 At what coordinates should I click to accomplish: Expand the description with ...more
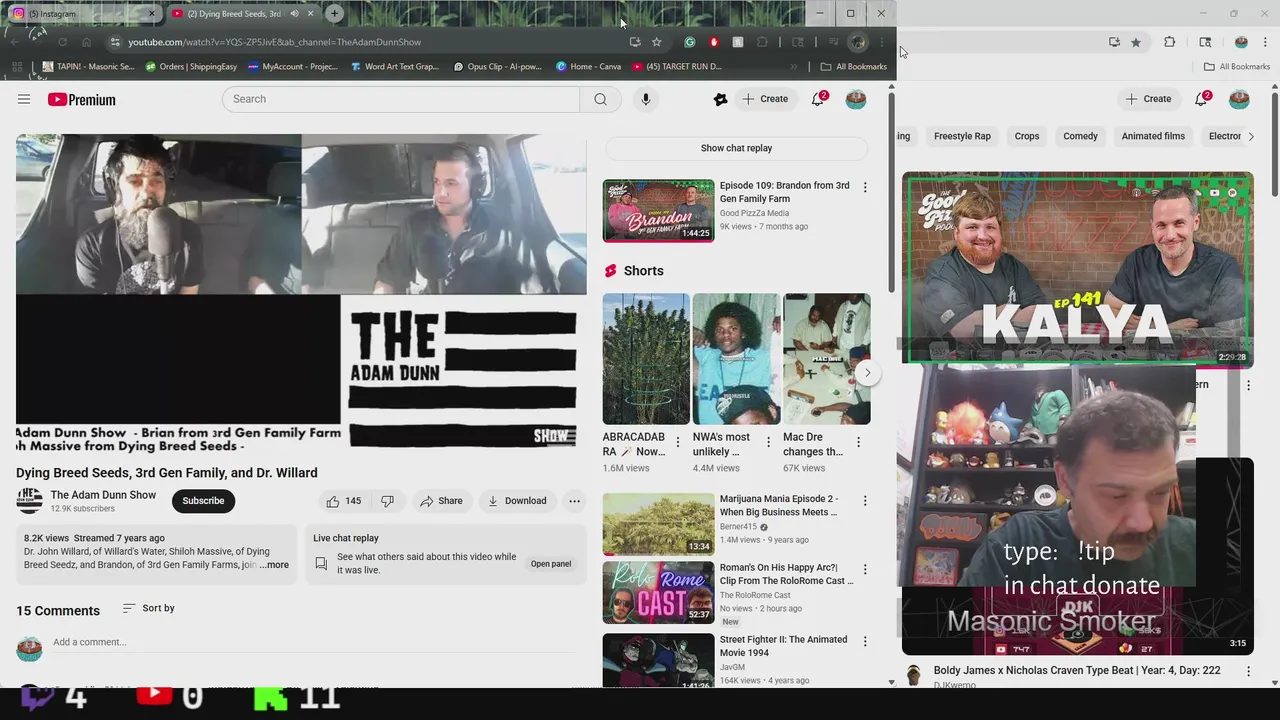point(274,565)
